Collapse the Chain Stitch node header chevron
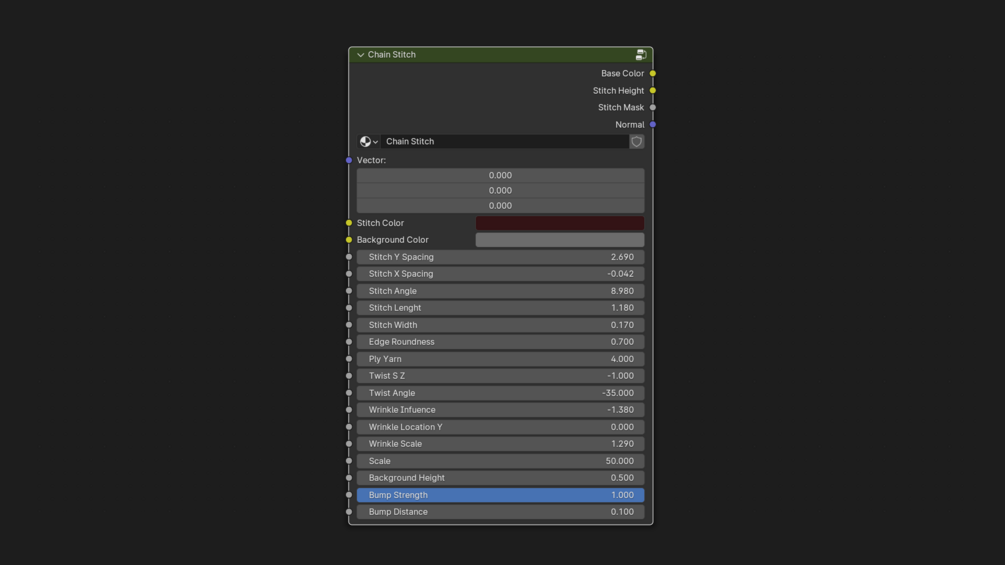The height and width of the screenshot is (565, 1005). click(360, 55)
